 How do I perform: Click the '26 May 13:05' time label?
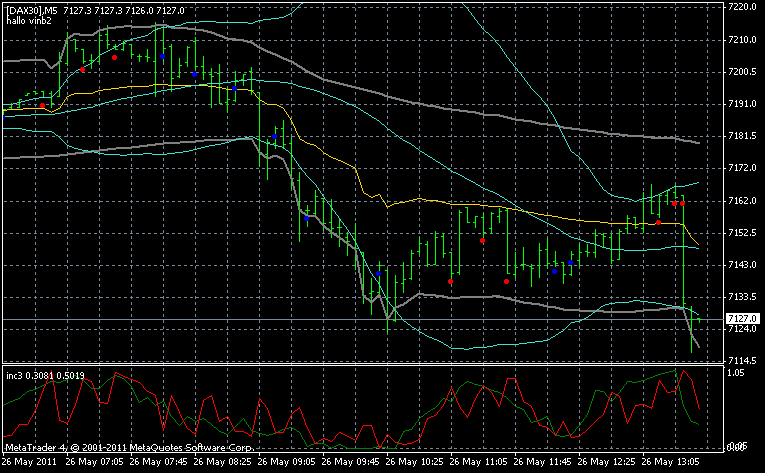(x=671, y=461)
